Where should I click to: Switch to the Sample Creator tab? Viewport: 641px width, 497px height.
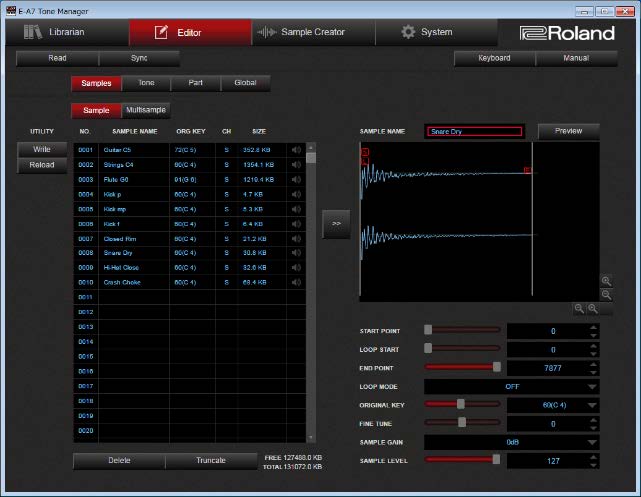[x=312, y=32]
